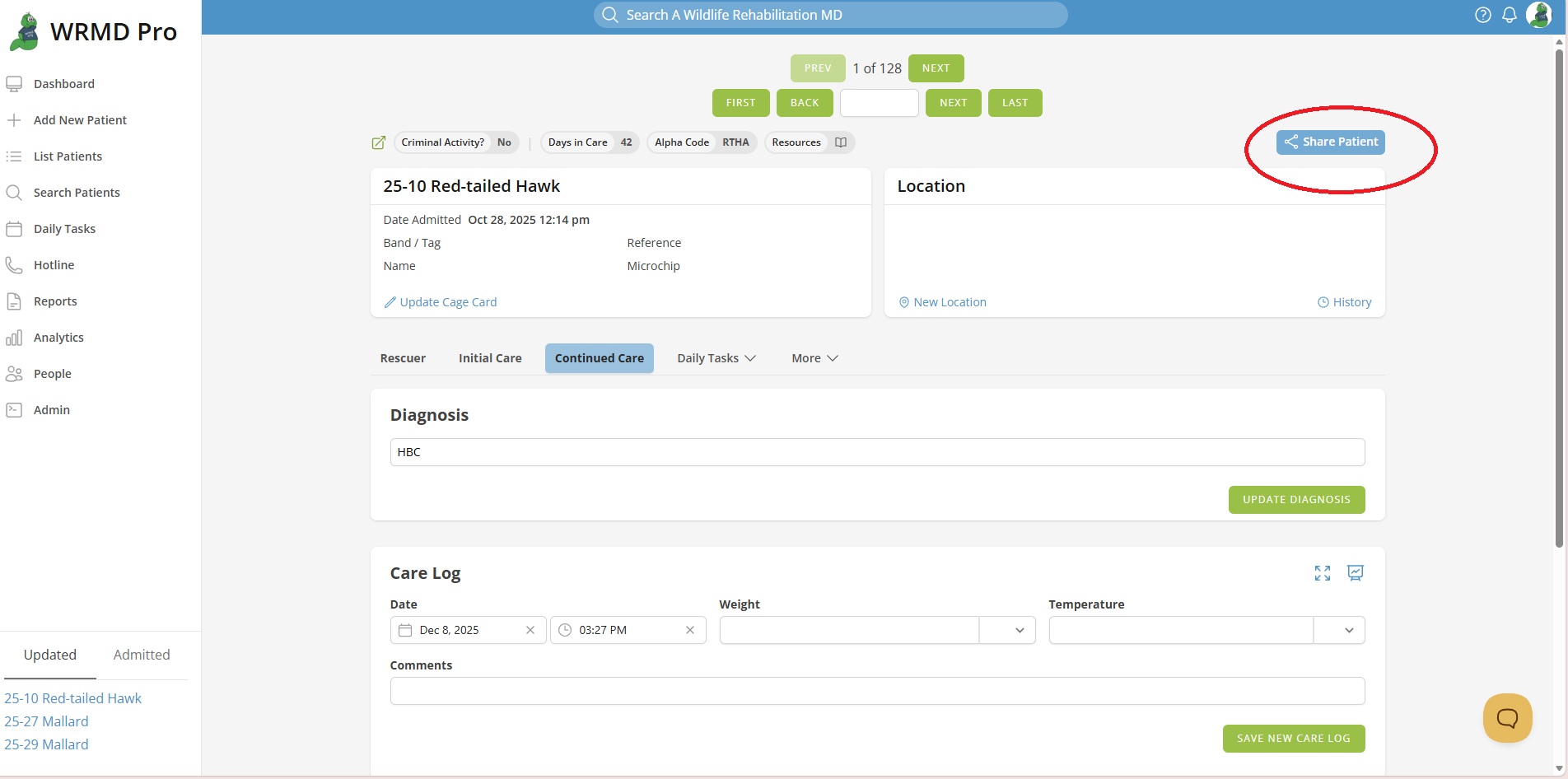
Task: Focus the Wildlife Rehabilitation MD search field
Action: [x=831, y=15]
